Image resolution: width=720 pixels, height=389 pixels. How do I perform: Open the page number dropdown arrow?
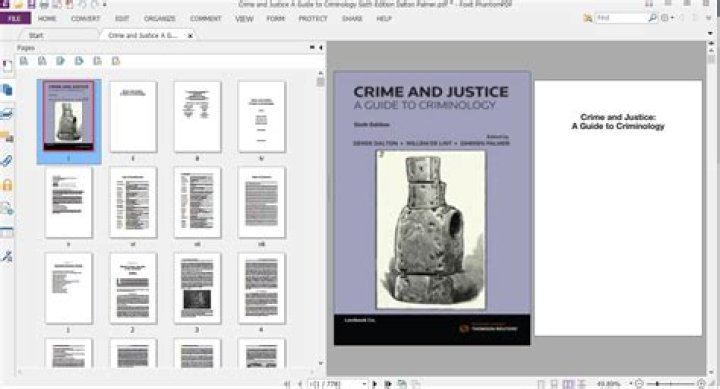[365, 384]
